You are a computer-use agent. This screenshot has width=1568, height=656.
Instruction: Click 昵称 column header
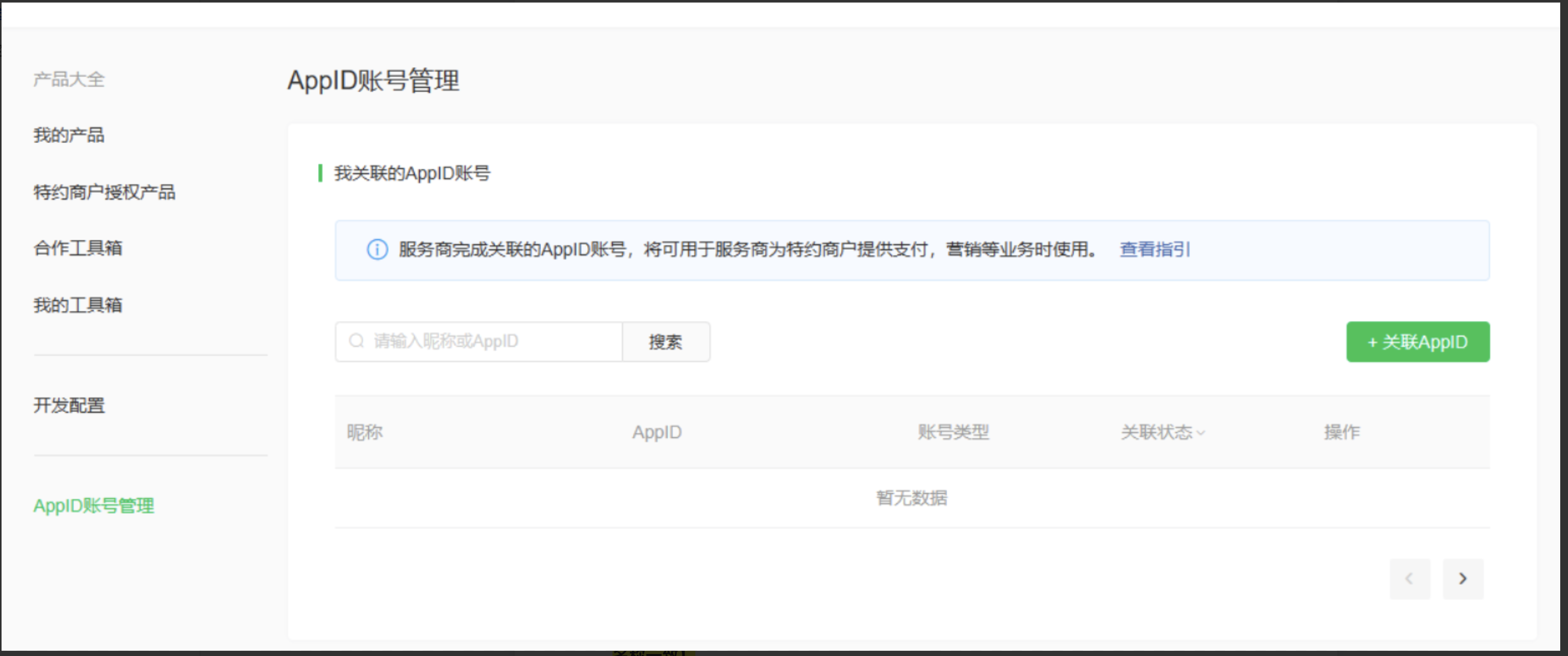365,433
